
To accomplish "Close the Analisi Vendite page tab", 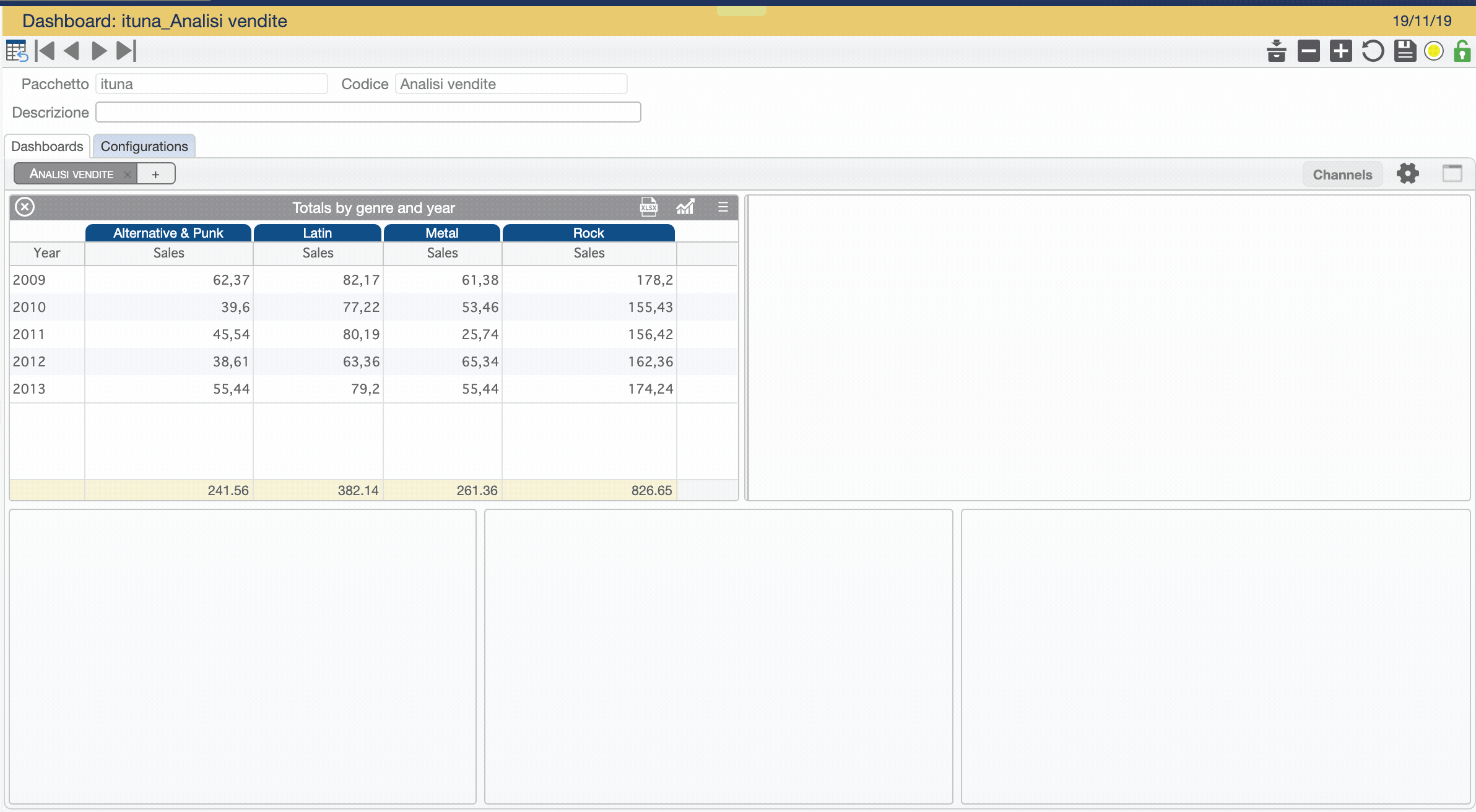I will (127, 174).
